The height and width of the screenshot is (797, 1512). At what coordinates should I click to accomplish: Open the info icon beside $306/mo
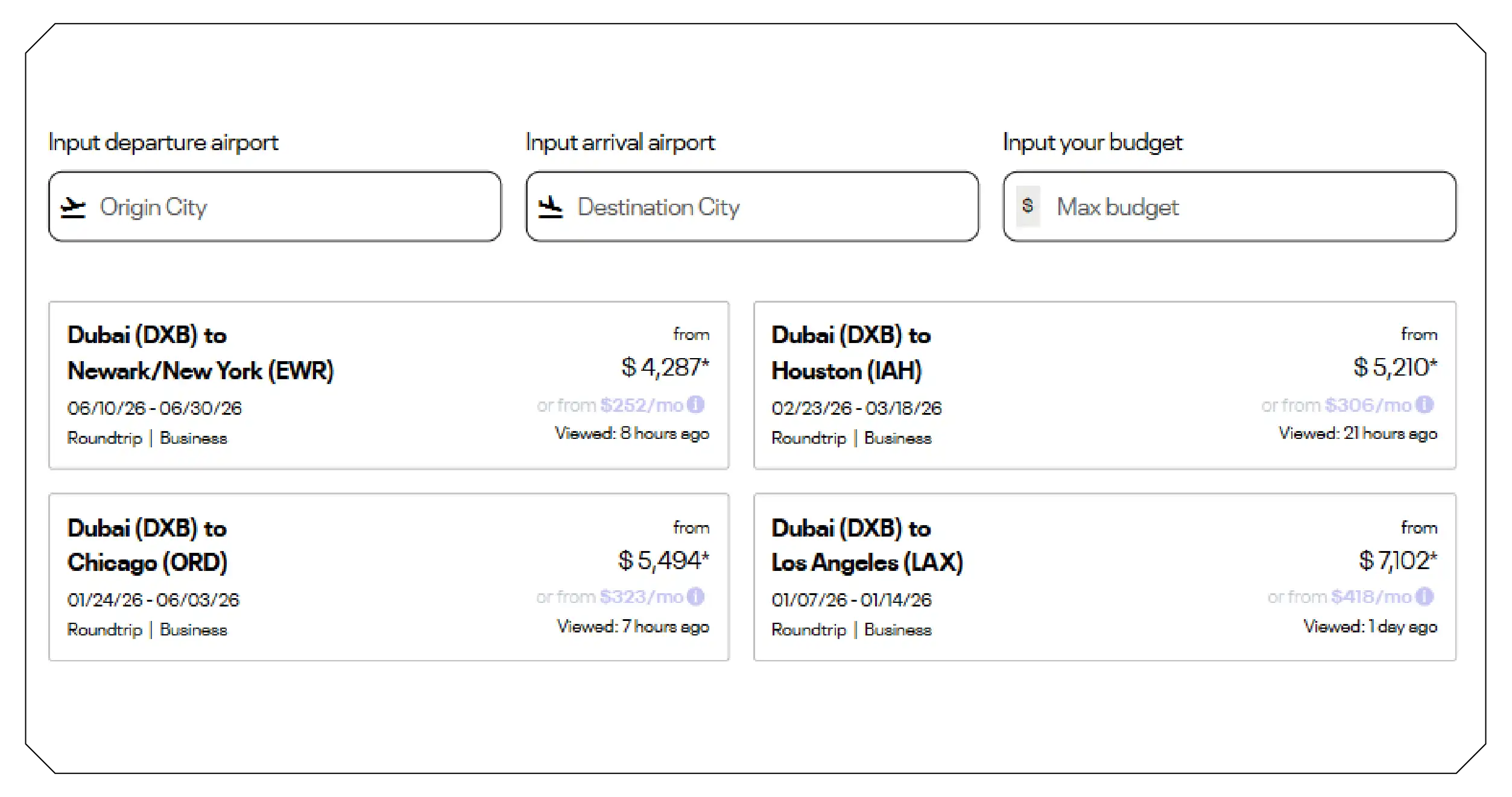coord(1424,405)
